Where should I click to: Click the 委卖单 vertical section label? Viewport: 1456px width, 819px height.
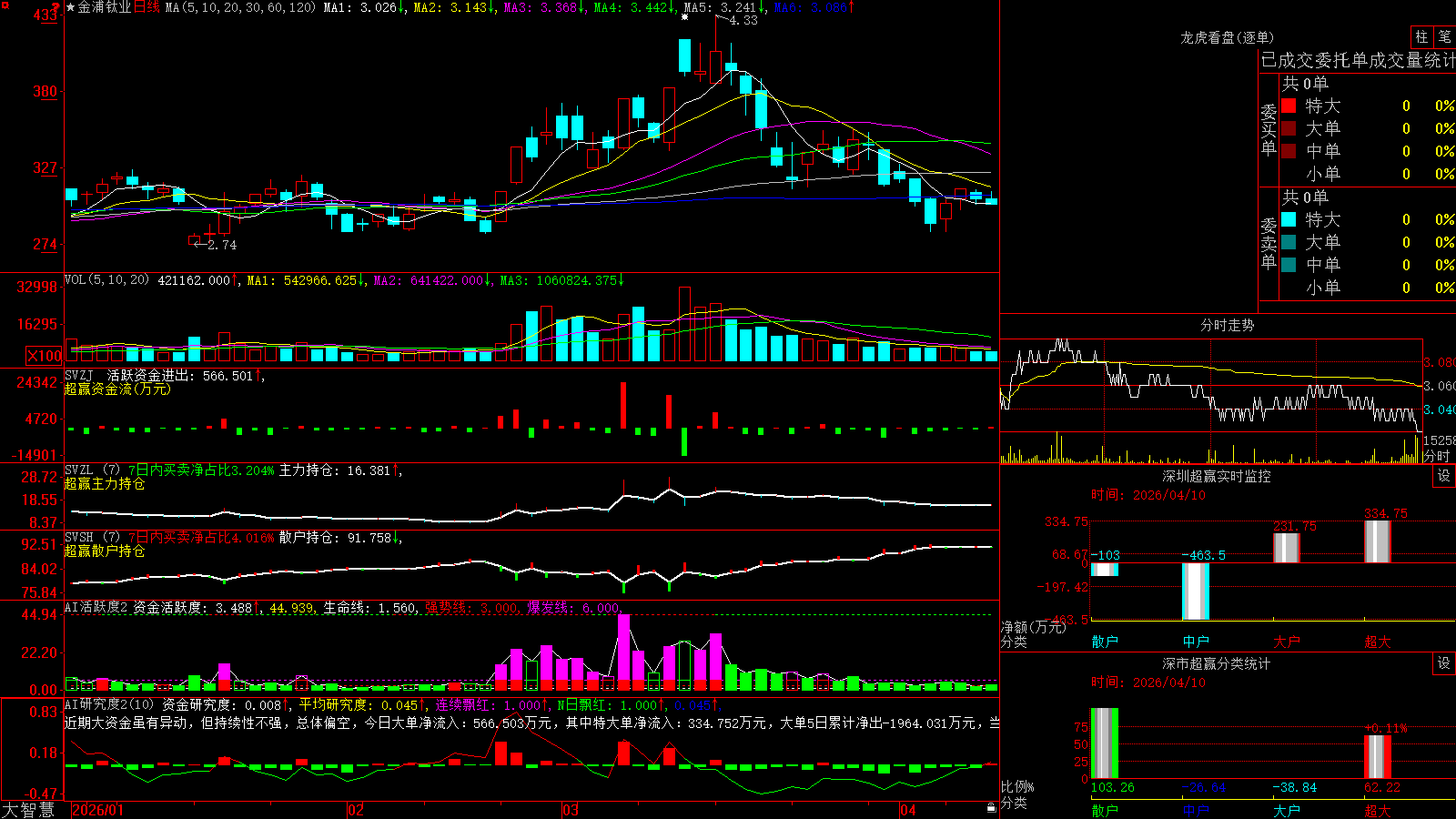pos(1269,242)
